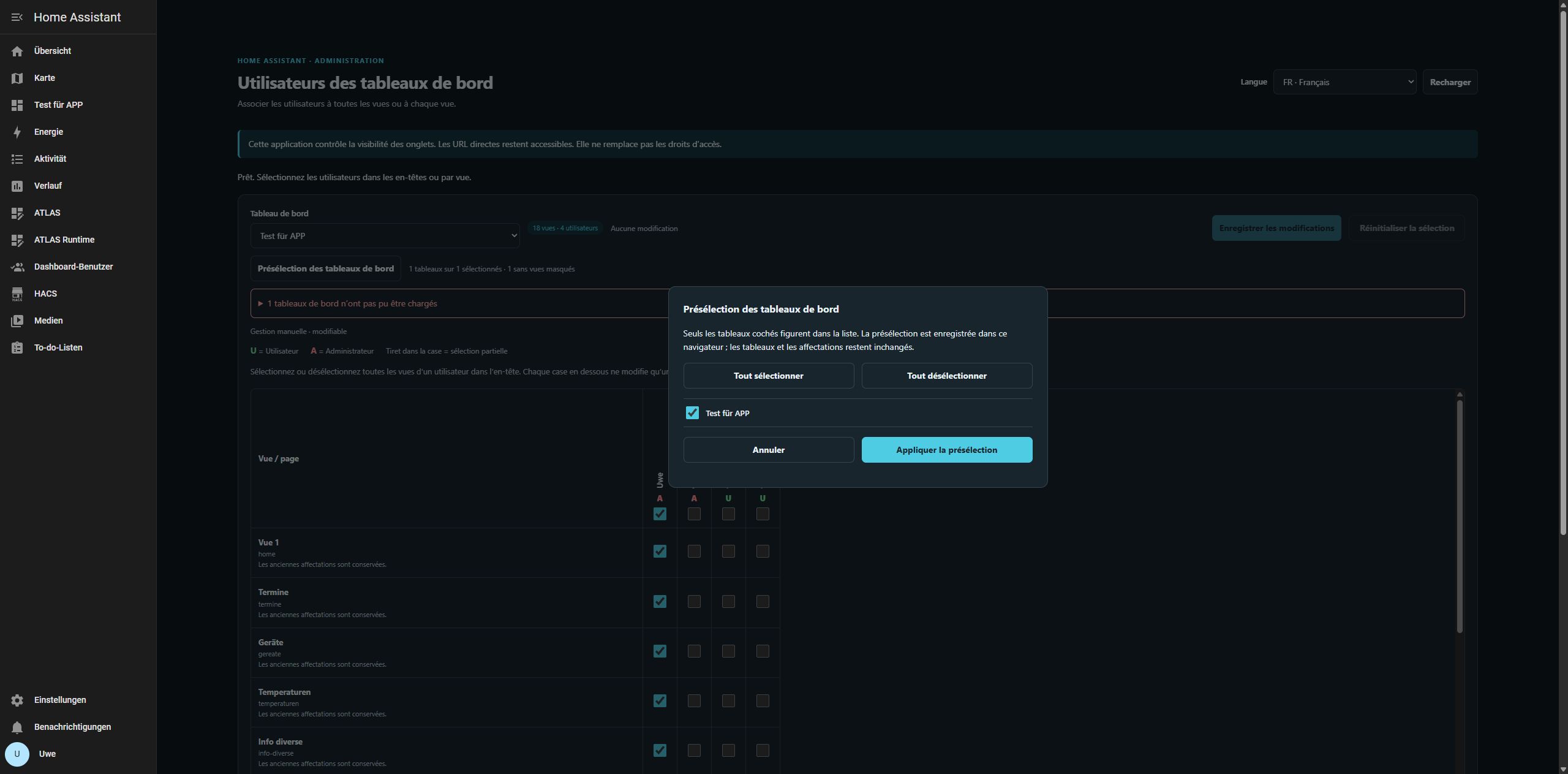Screen dimensions: 1568x774
Task: Toggle second user checkbox in Info diverse row
Action: (694, 750)
